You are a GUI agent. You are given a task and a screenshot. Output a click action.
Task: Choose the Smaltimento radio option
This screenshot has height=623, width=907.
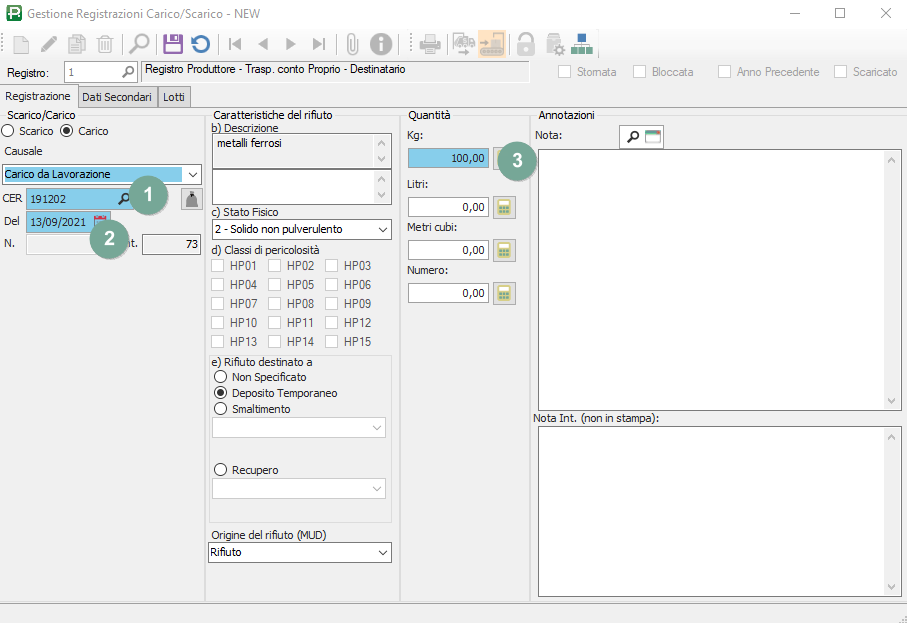pos(220,409)
